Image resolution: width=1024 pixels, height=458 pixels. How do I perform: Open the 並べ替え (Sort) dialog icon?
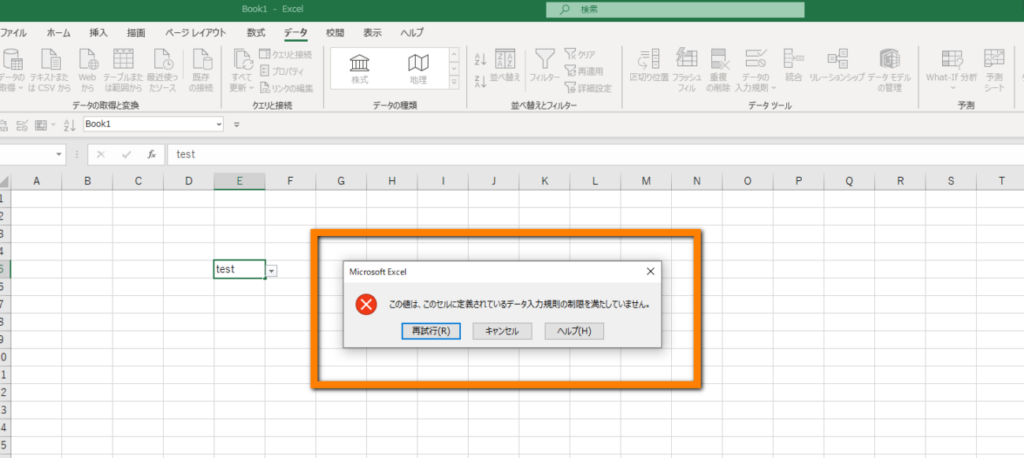point(504,65)
